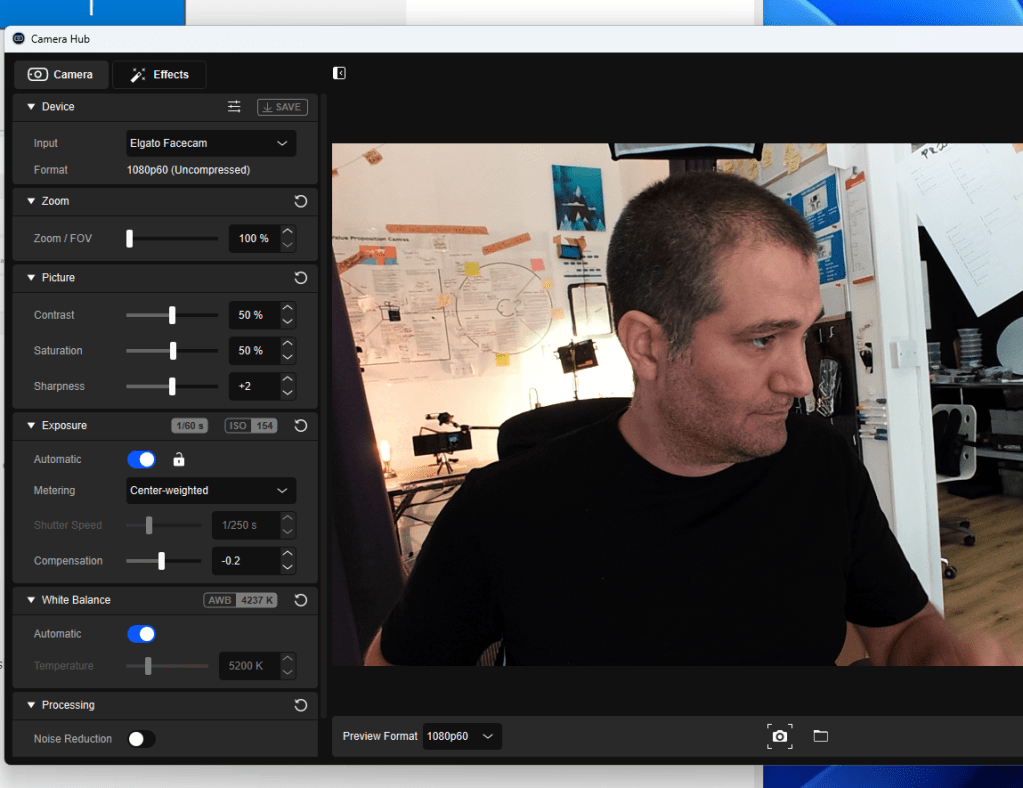Open the Input device dropdown

click(x=211, y=143)
